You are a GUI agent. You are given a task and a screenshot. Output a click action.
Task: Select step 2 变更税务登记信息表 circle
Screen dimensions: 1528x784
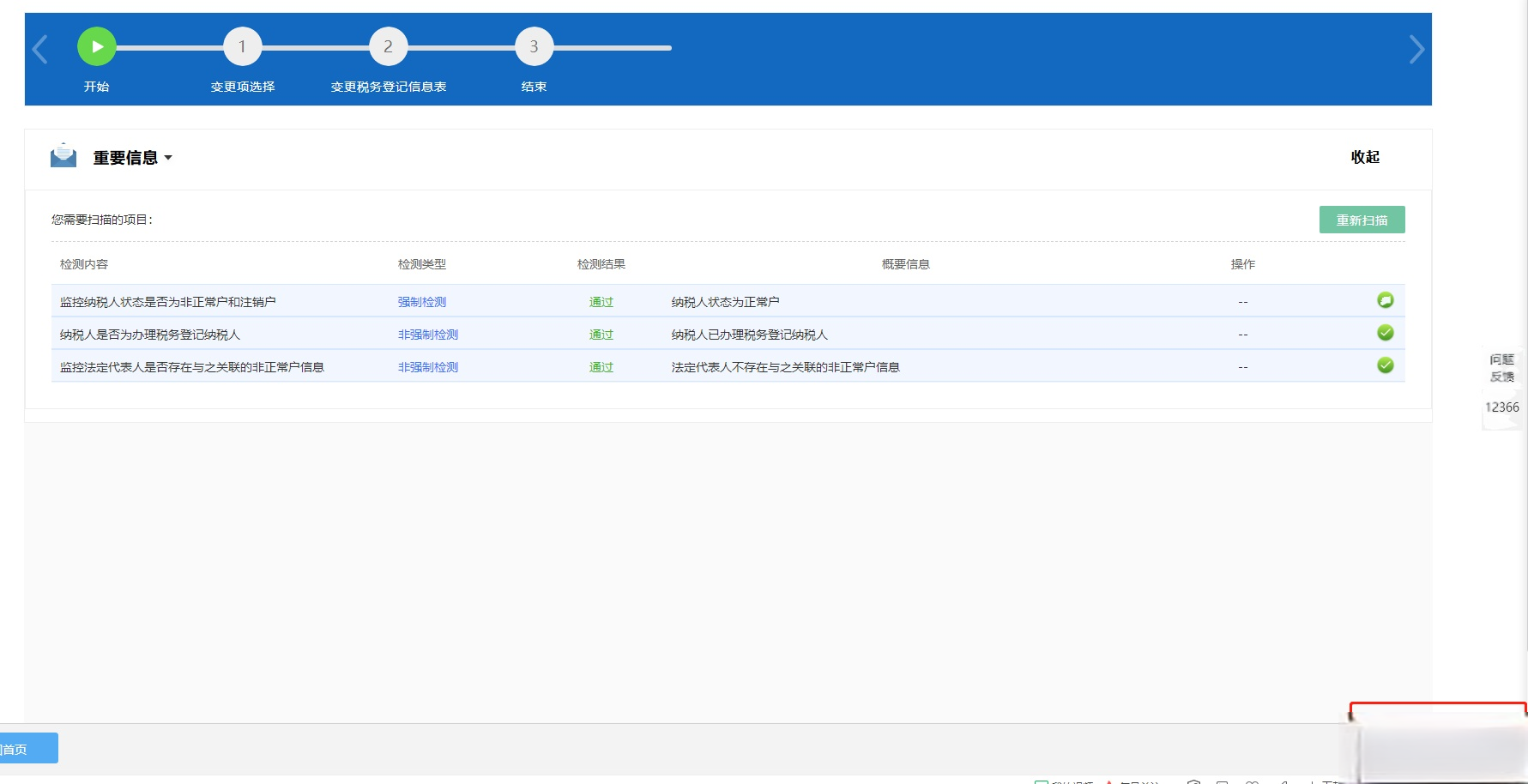[x=388, y=47]
